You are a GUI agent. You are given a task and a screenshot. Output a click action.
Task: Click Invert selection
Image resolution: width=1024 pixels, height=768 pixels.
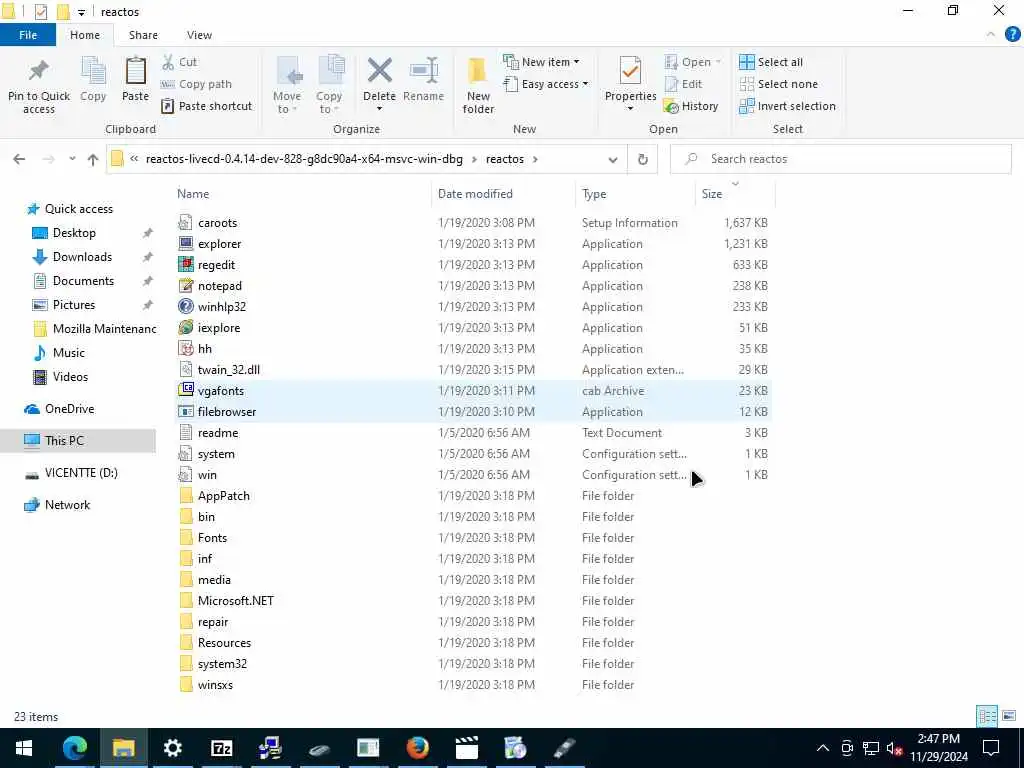787,106
